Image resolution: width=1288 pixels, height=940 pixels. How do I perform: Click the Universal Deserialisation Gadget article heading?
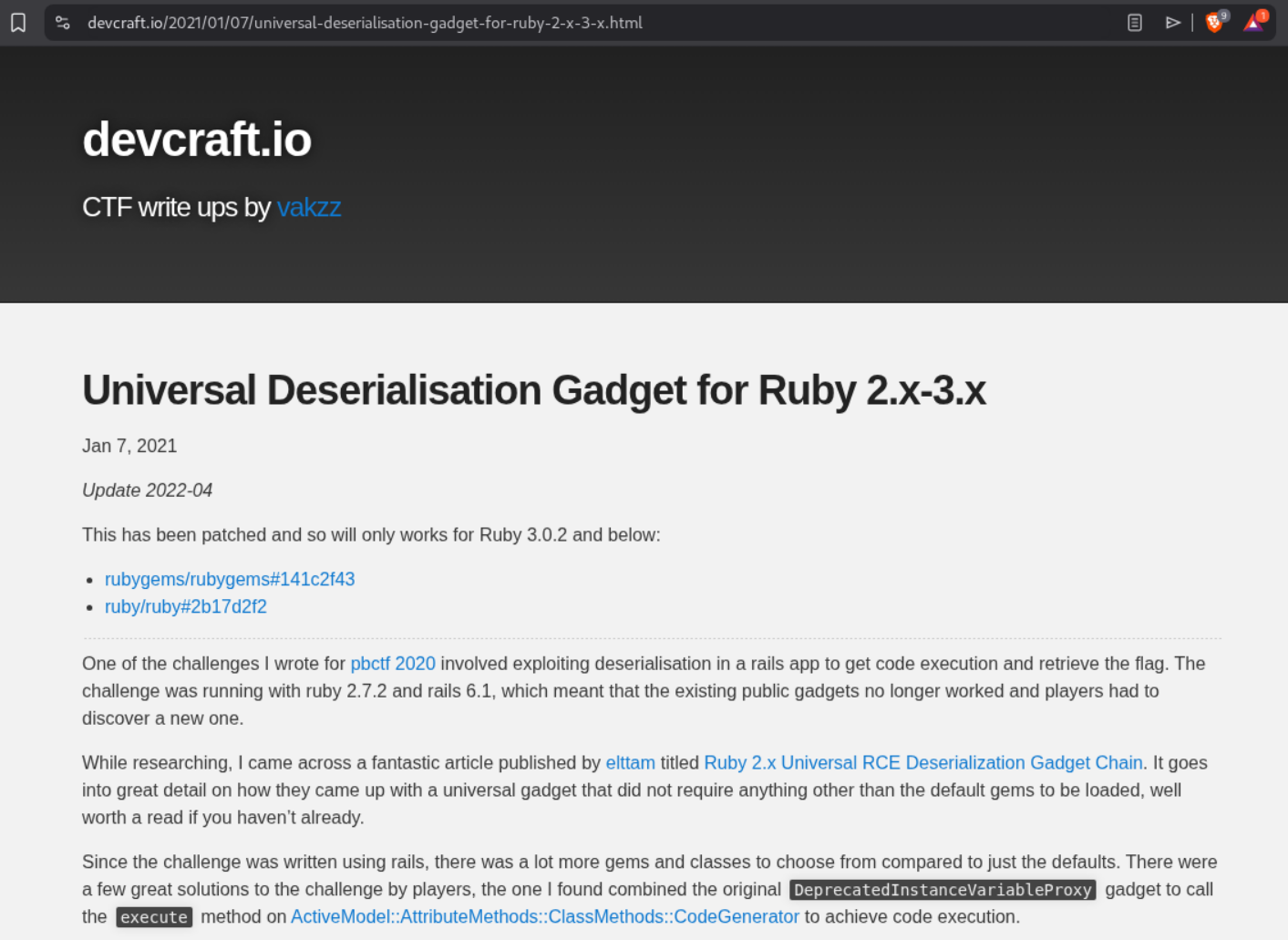pyautogui.click(x=534, y=390)
